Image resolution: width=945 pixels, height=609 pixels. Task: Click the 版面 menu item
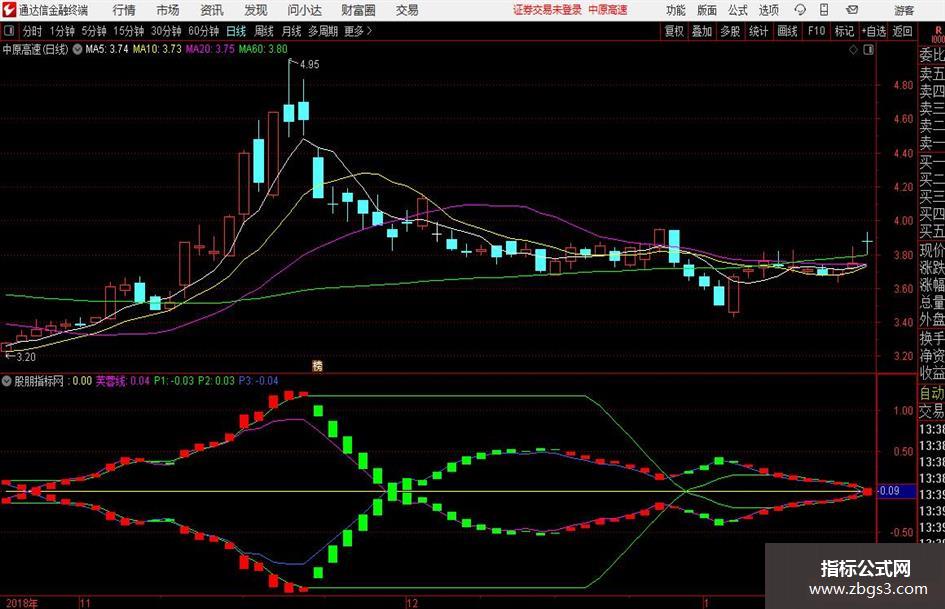click(x=706, y=10)
